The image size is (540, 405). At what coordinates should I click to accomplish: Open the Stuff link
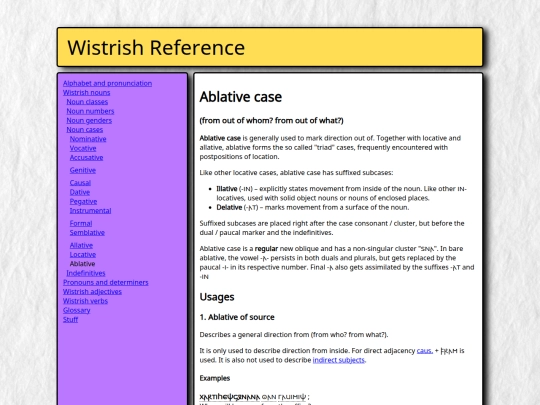pyautogui.click(x=70, y=320)
